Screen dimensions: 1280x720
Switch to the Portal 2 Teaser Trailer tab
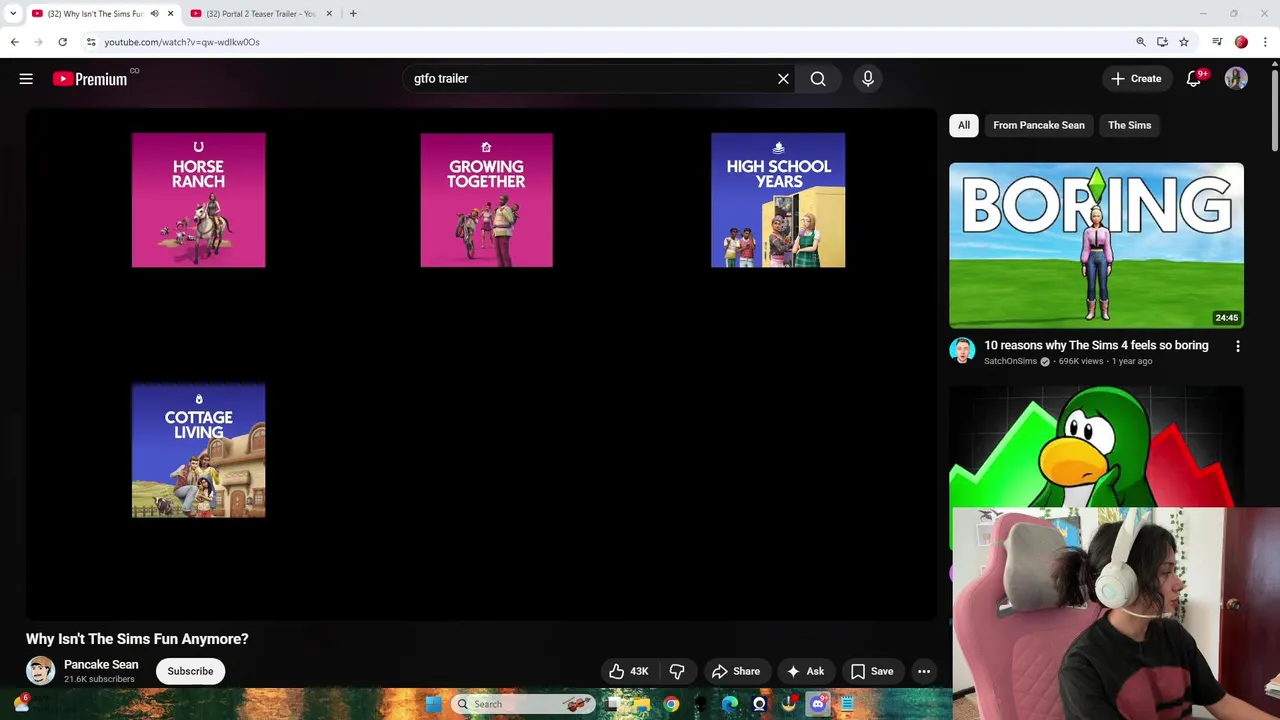coord(261,14)
